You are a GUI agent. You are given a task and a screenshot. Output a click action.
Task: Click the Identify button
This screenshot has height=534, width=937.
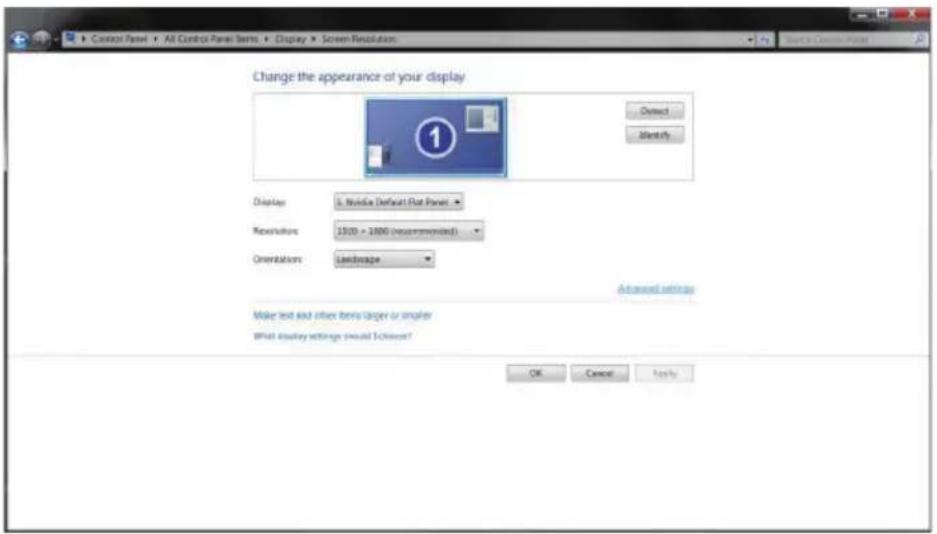click(655, 135)
